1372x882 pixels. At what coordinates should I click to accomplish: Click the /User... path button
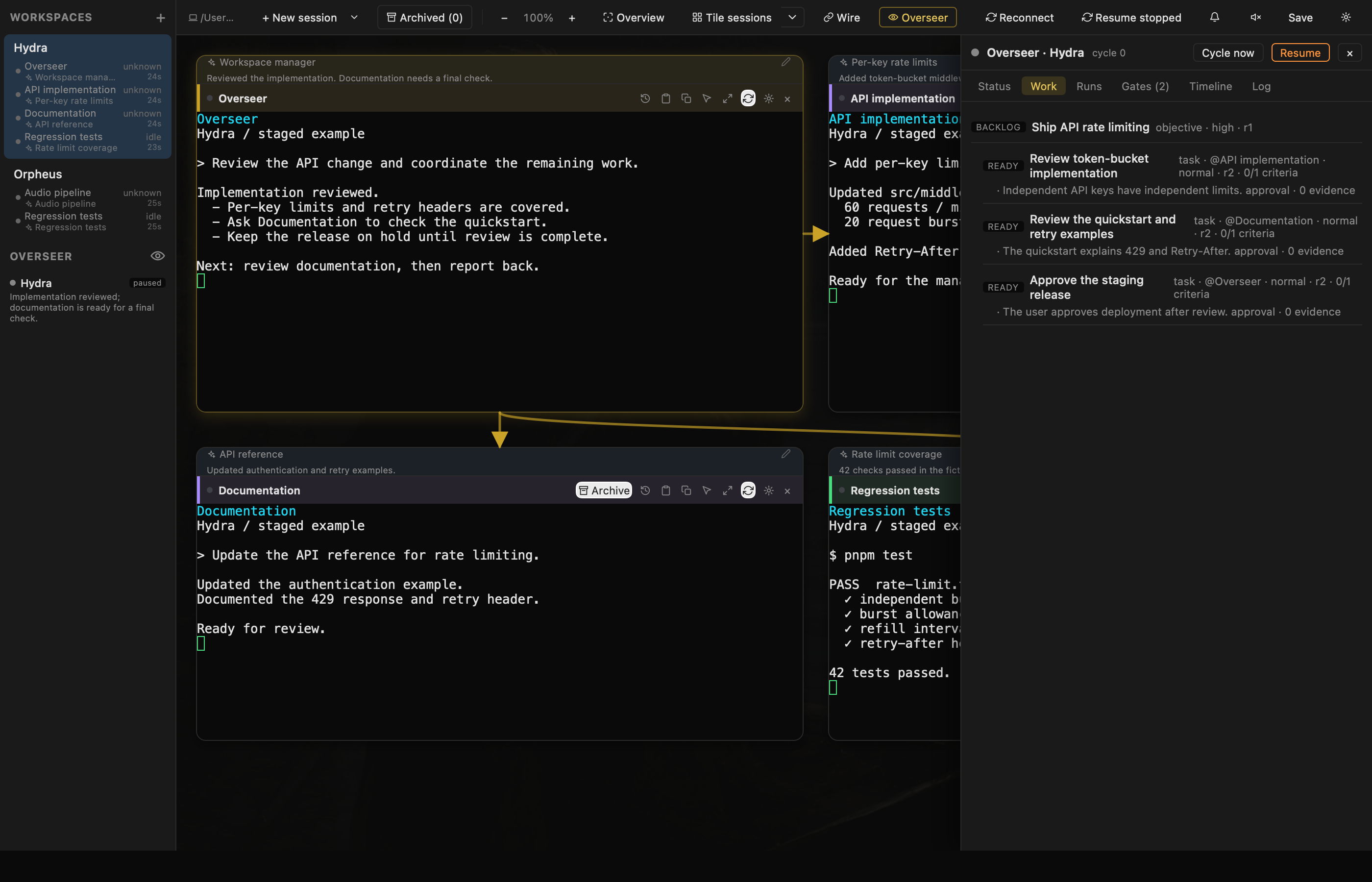[x=211, y=18]
